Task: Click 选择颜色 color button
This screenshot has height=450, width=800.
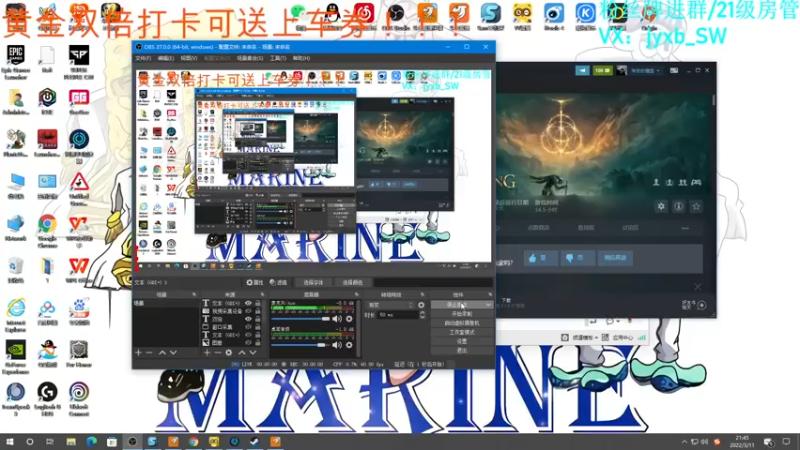Action: pyautogui.click(x=352, y=282)
